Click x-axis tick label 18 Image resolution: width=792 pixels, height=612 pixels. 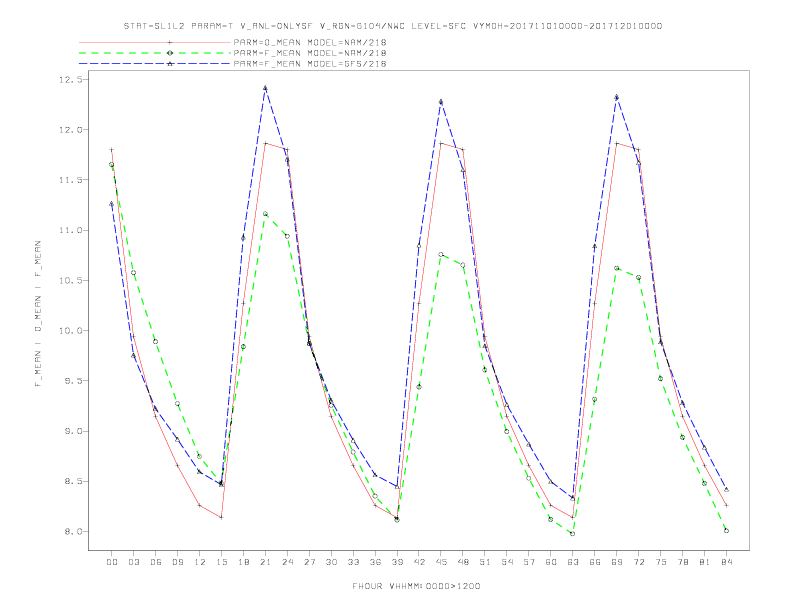click(243, 562)
